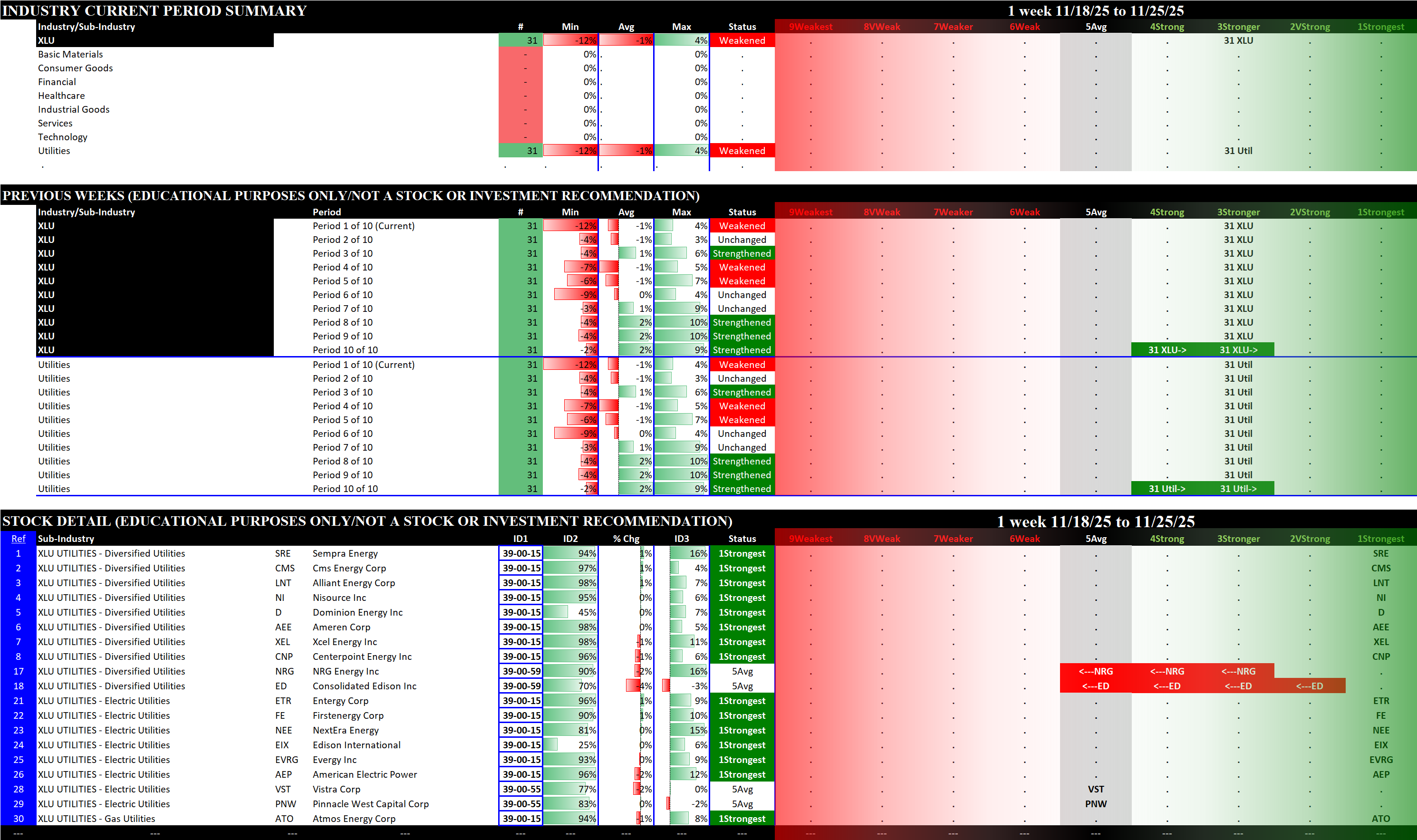Click the ATO ticker in 1Strongest column
The height and width of the screenshot is (840, 1417).
(x=1380, y=819)
